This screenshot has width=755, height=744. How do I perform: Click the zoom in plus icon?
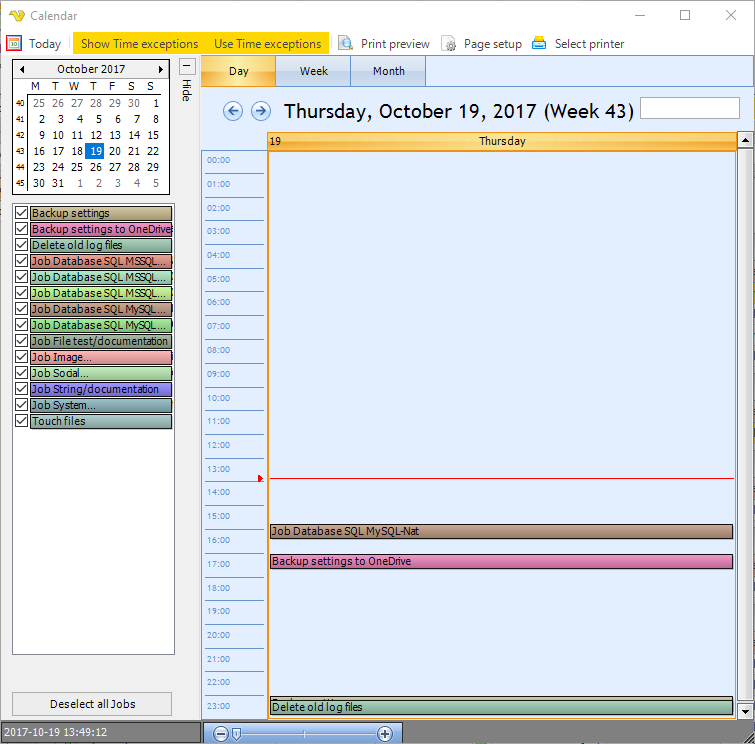coord(385,734)
